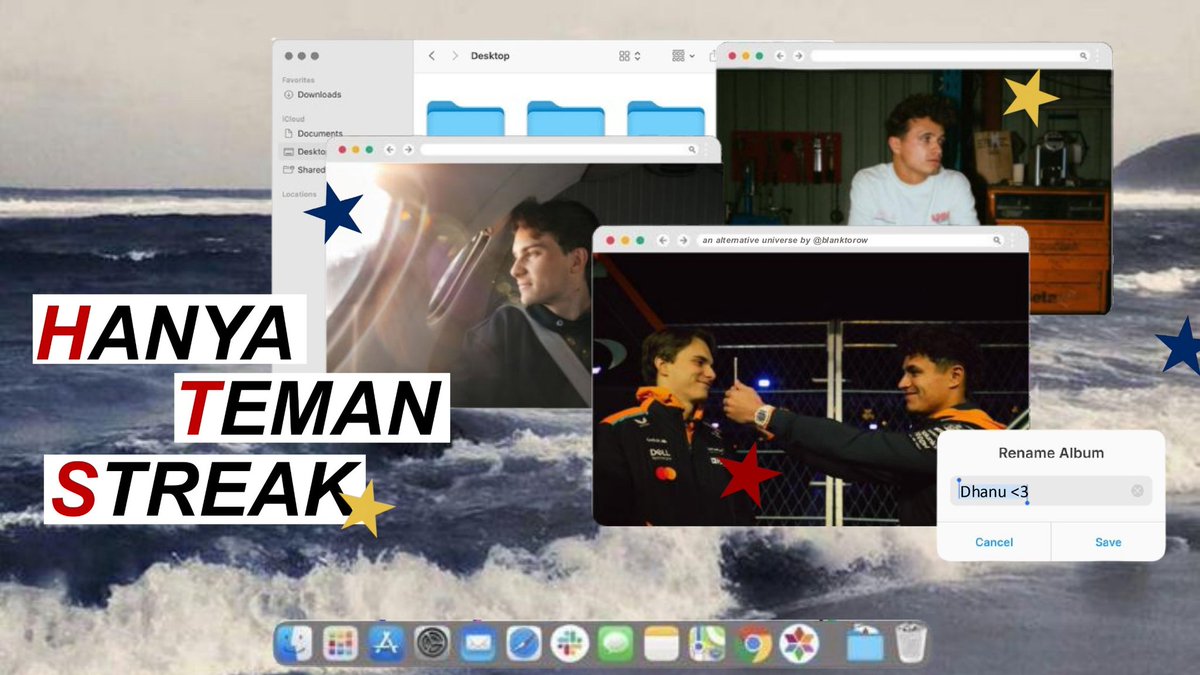
Task: Select Shared in Finder sidebar
Action: pos(305,170)
